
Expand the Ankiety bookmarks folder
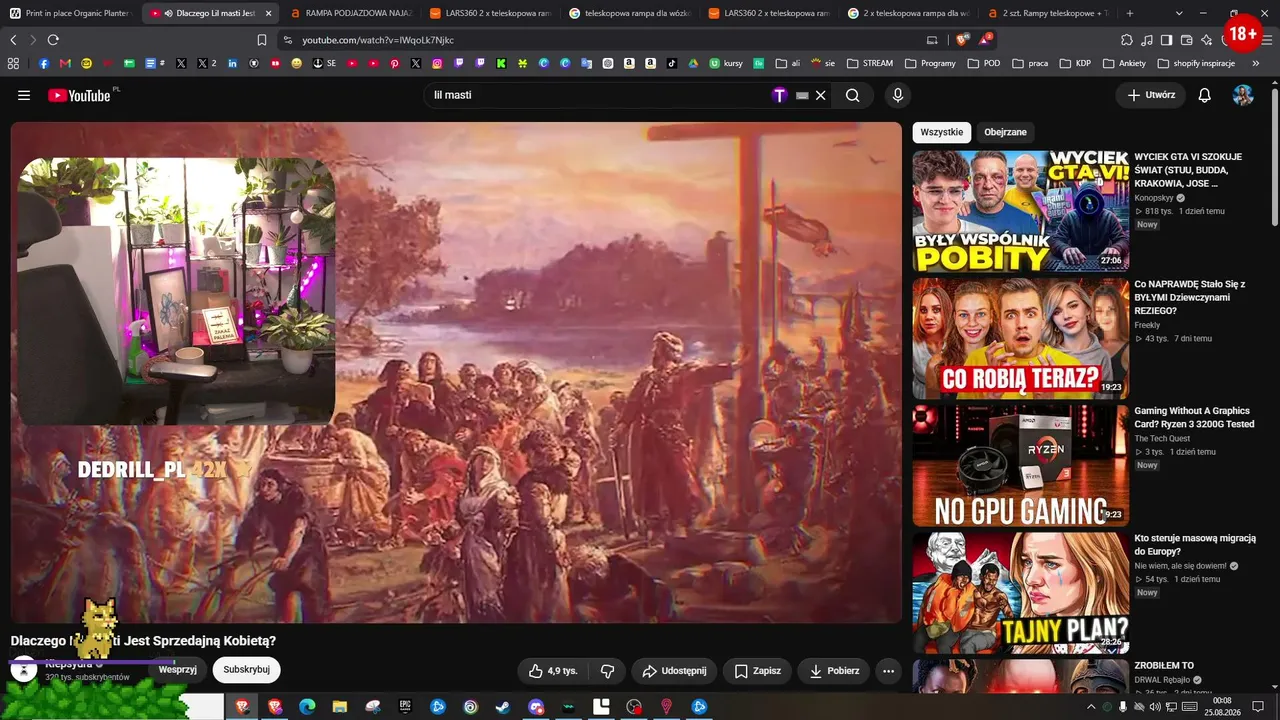[1124, 63]
